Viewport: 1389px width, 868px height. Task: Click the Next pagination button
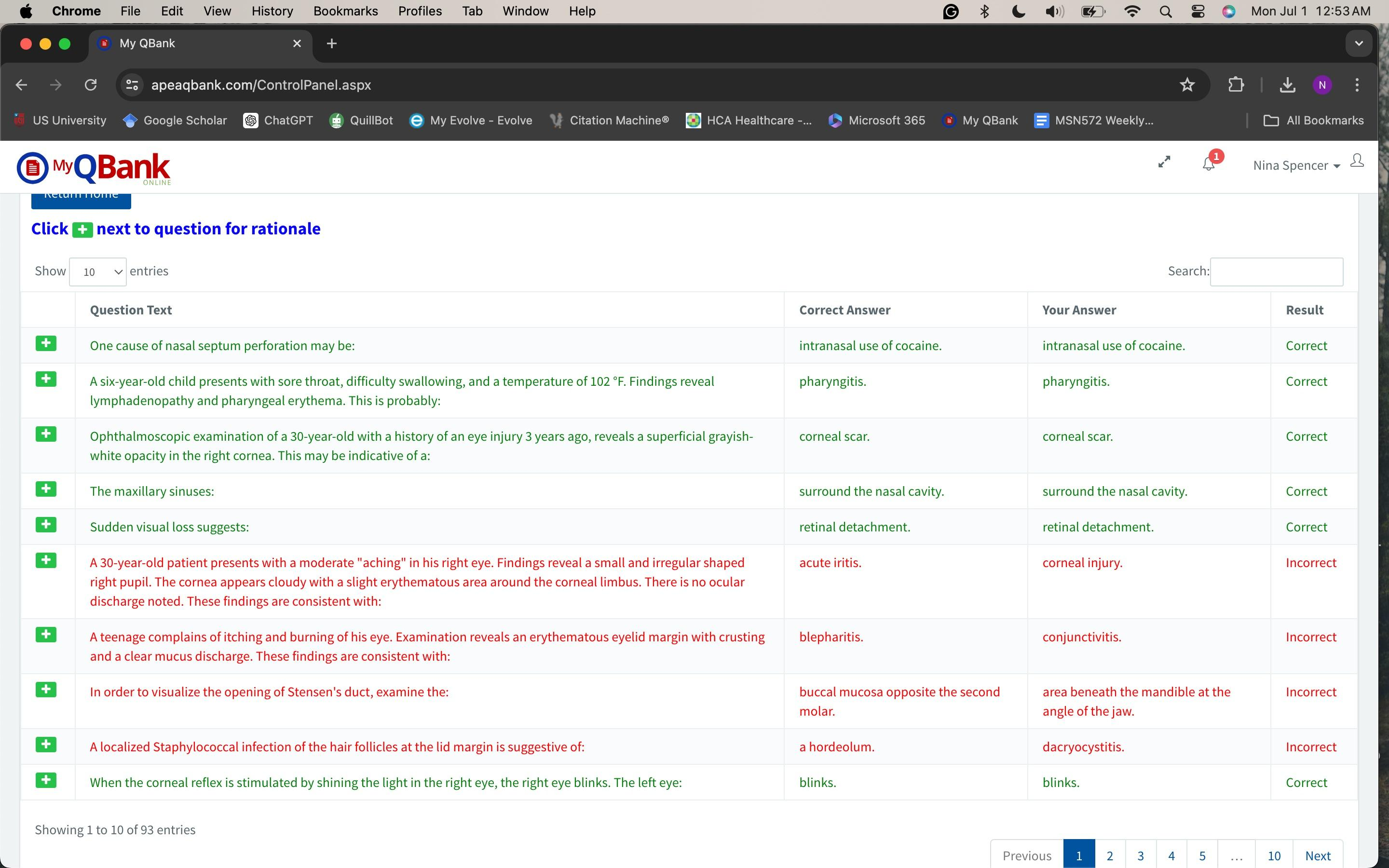click(x=1317, y=855)
